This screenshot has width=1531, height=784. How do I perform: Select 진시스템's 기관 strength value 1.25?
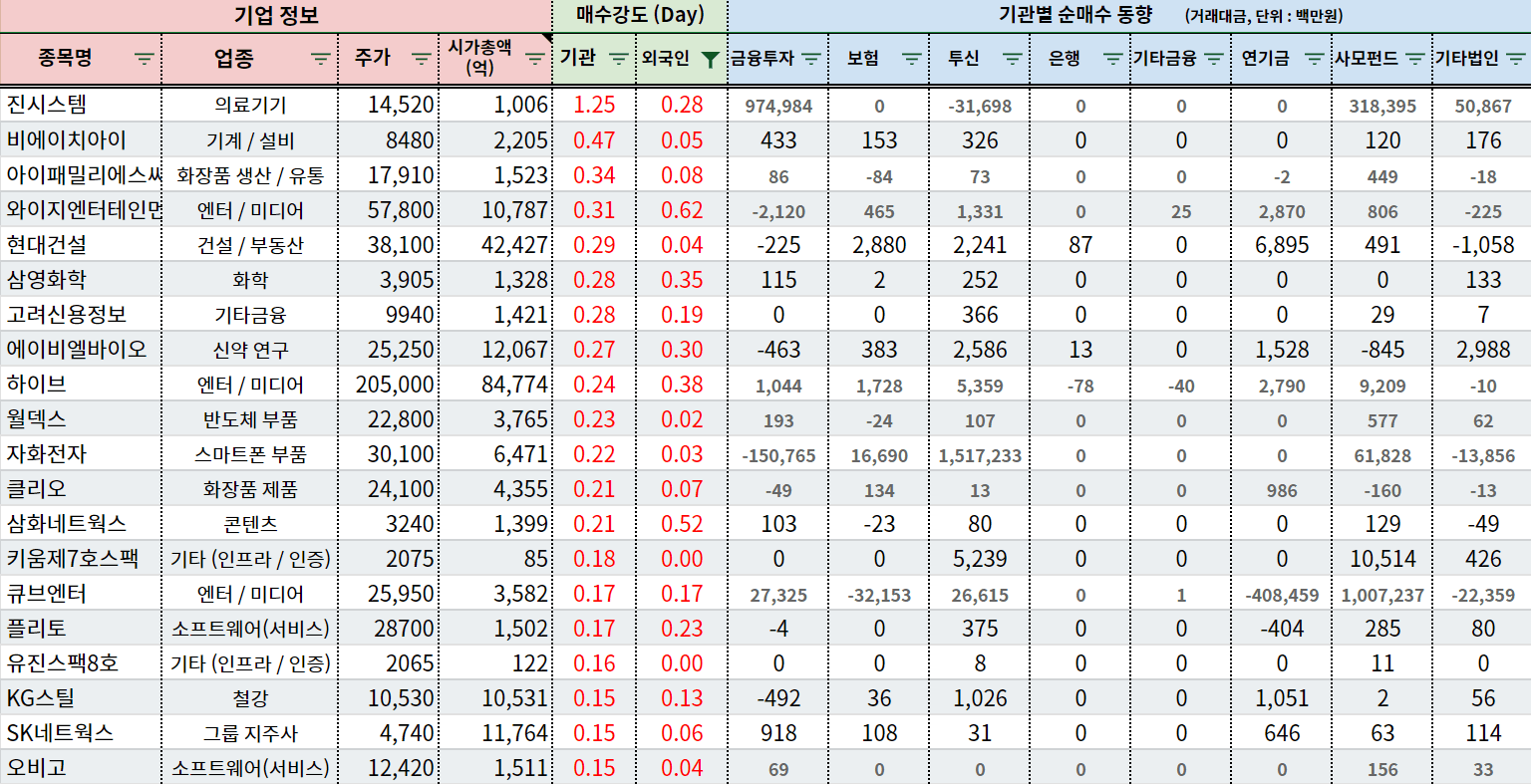594,105
